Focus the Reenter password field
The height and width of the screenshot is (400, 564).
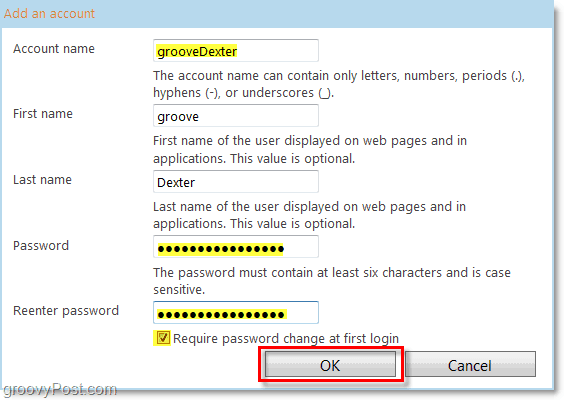tap(236, 313)
